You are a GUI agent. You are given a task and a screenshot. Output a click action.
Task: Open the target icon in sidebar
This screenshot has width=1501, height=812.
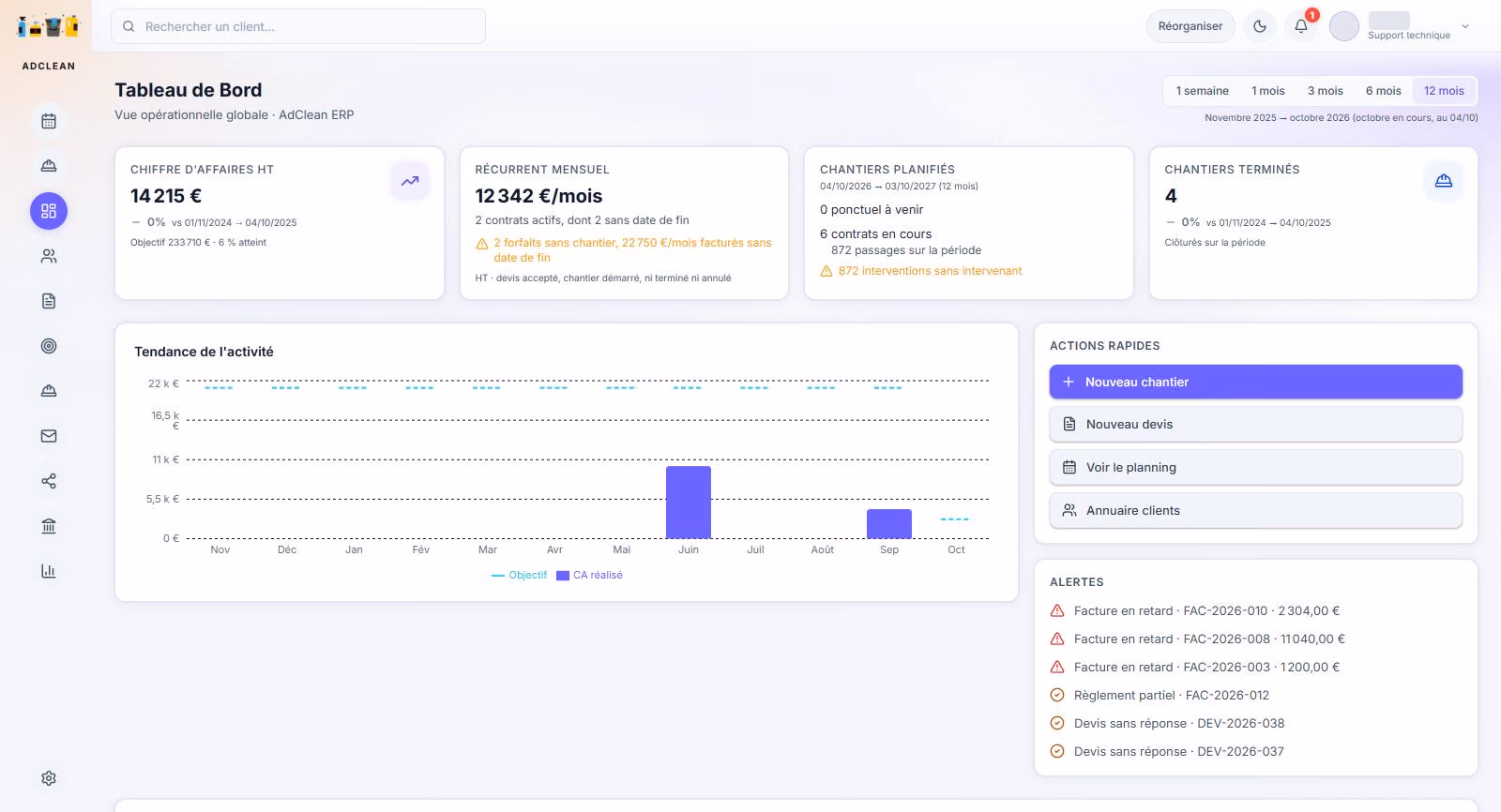[x=49, y=346]
